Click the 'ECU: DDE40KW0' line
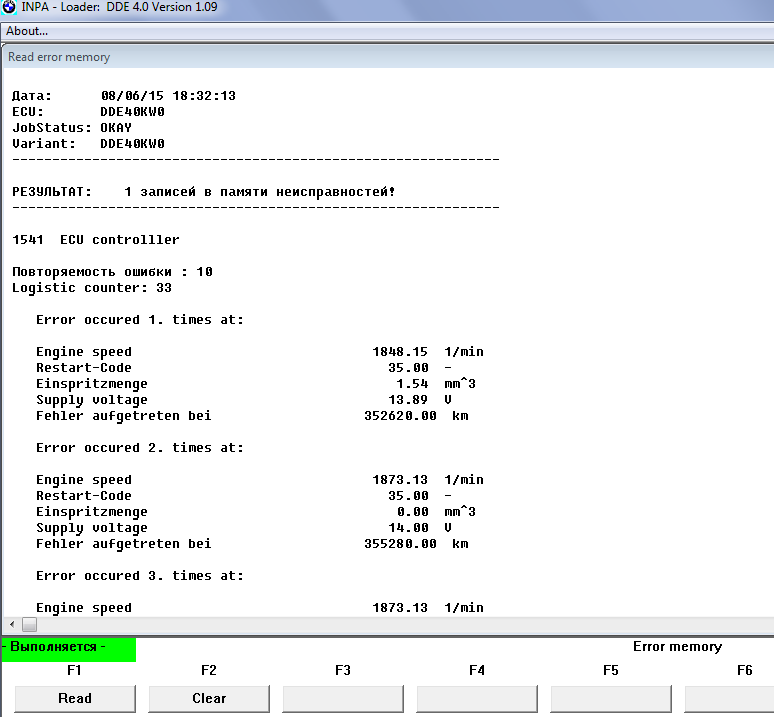The image size is (774, 717). coord(88,112)
